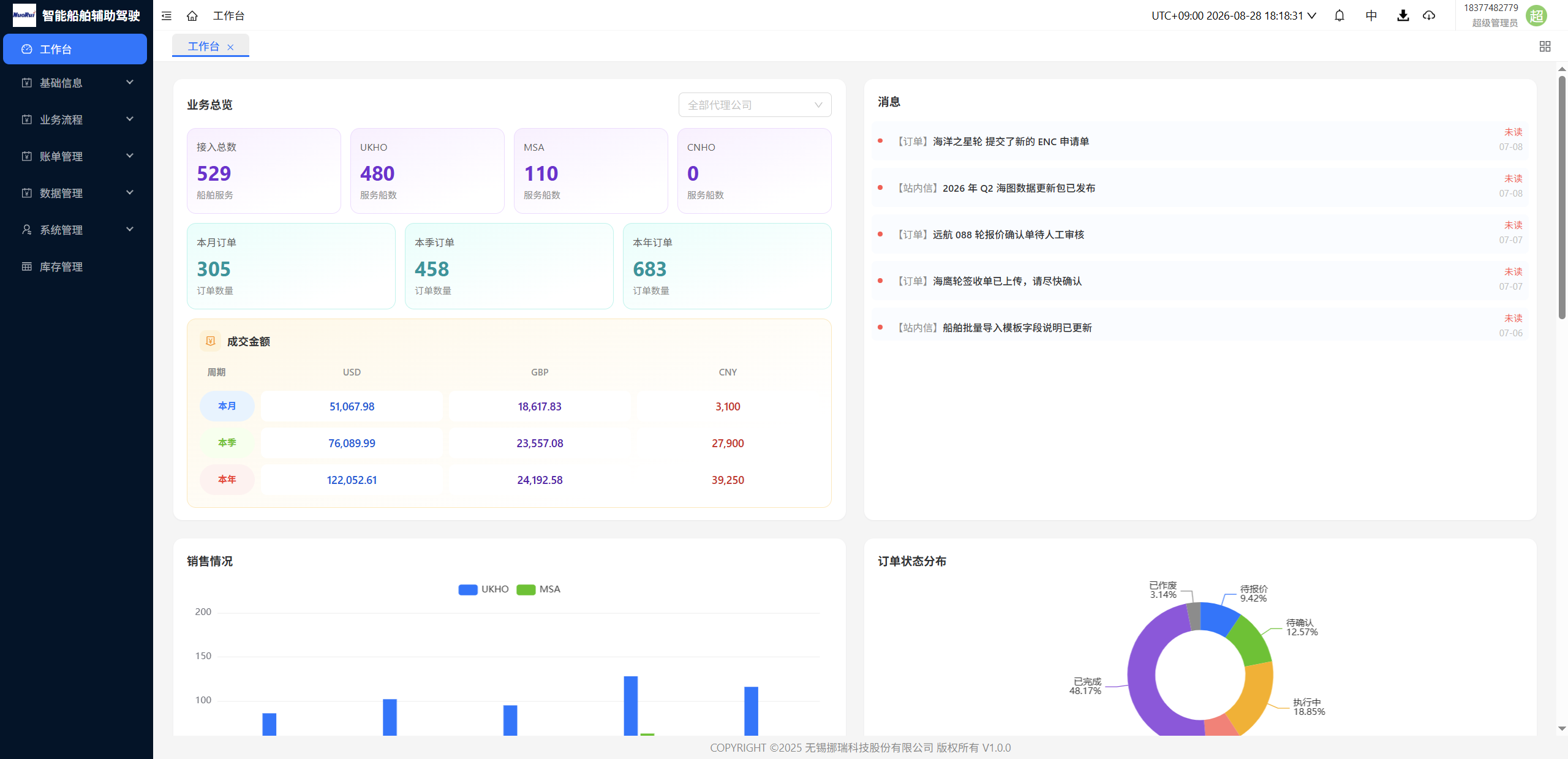The height and width of the screenshot is (759, 1568).
Task: Open message 2026 年 Q2 海图数据更新包已发布
Action: pyautogui.click(x=1200, y=187)
